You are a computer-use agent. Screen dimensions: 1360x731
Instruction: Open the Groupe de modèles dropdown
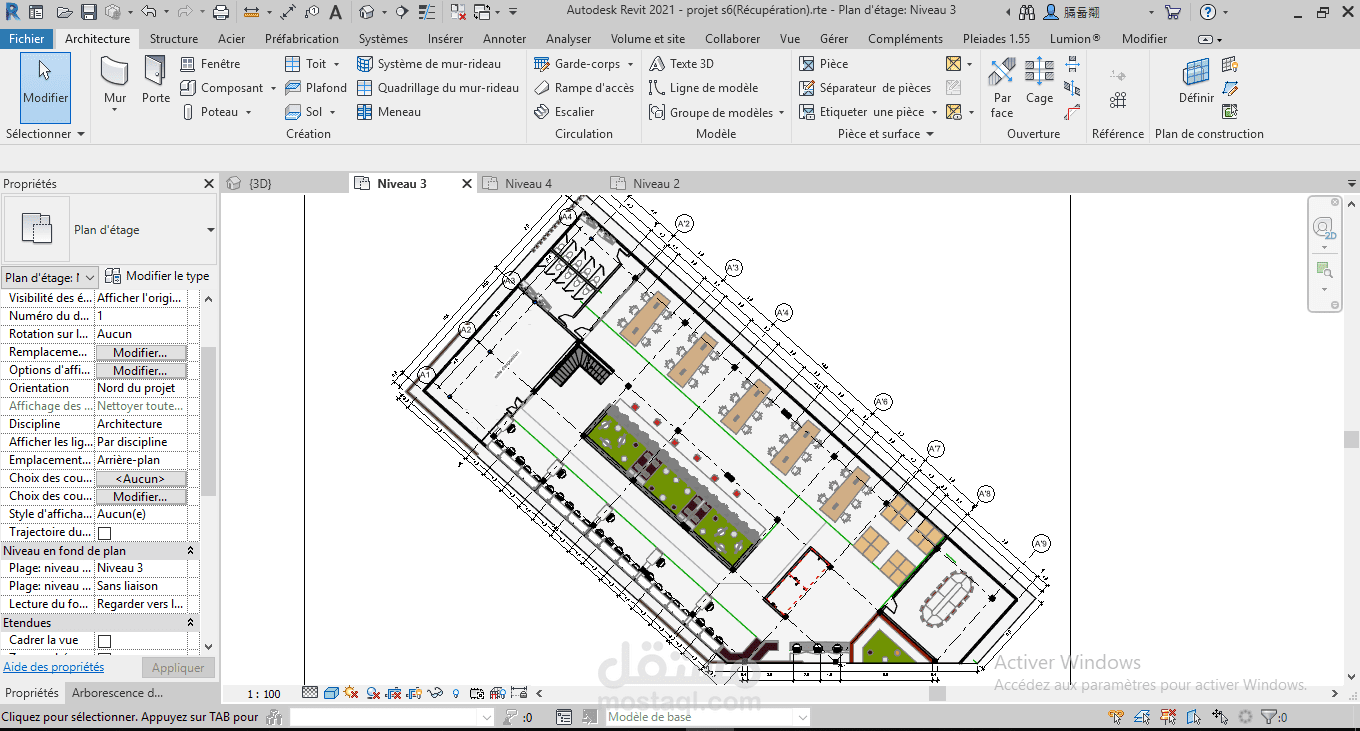[x=781, y=112]
